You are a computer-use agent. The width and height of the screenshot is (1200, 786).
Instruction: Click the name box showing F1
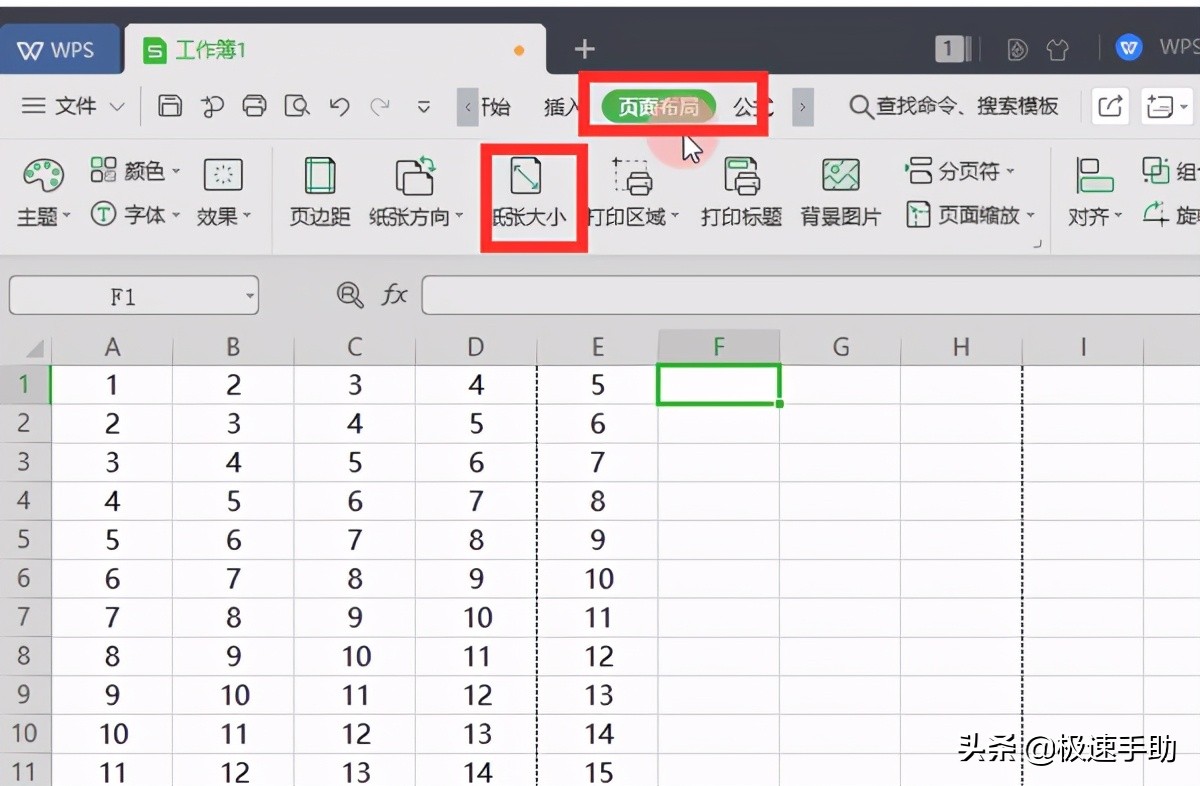(133, 296)
